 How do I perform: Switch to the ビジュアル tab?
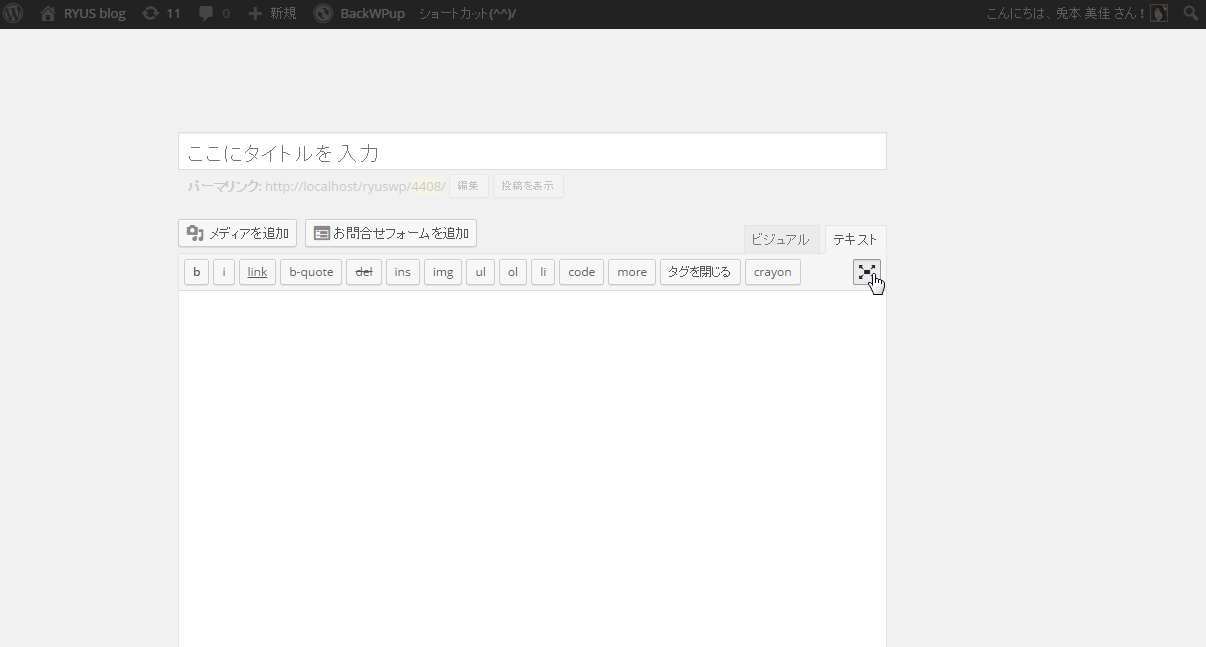click(x=780, y=240)
